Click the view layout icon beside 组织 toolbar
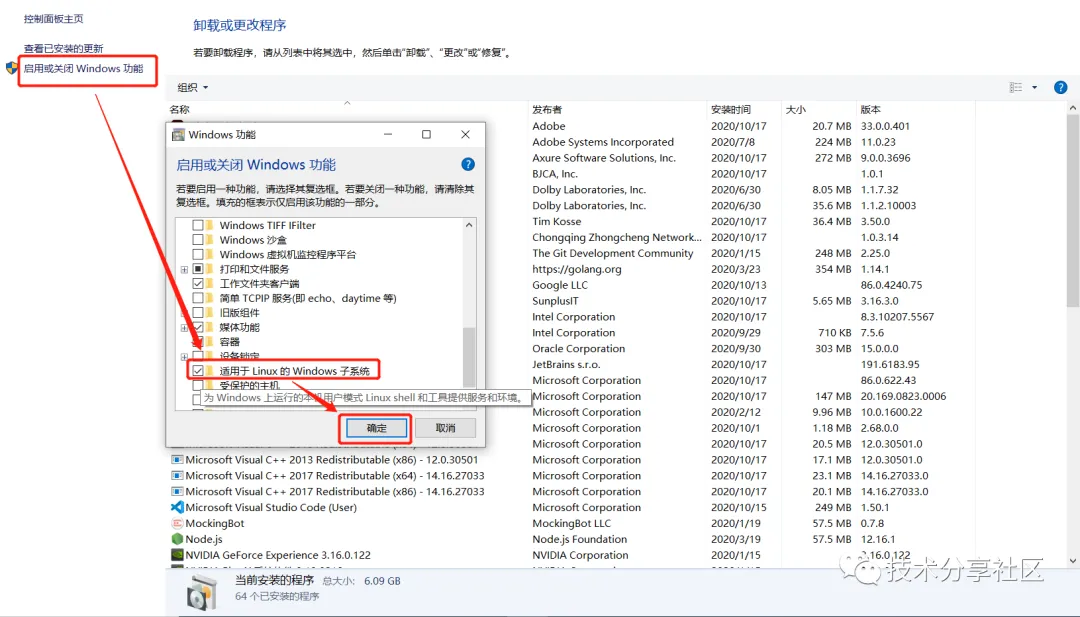 (x=1016, y=87)
